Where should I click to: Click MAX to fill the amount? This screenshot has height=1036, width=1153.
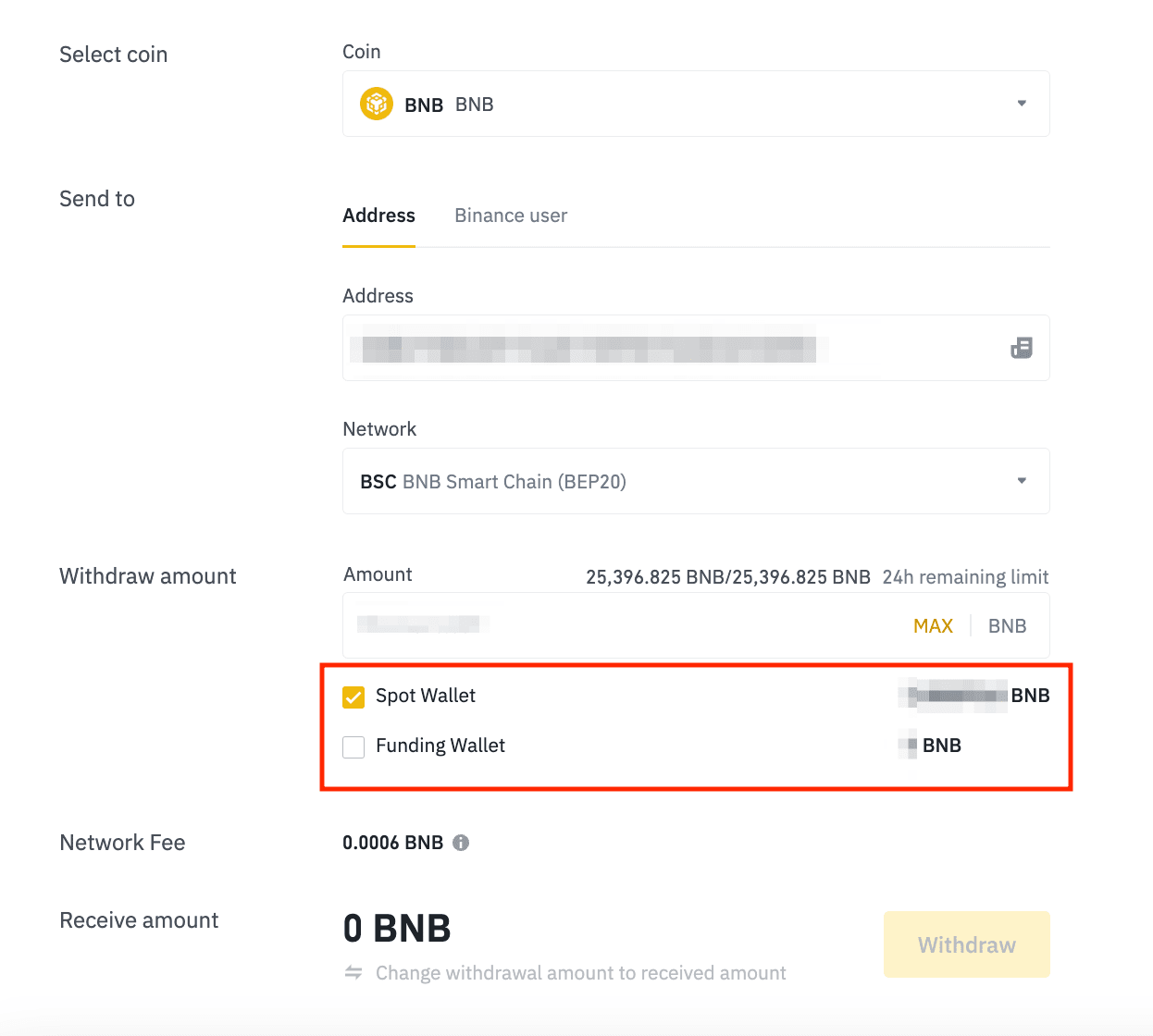[933, 626]
